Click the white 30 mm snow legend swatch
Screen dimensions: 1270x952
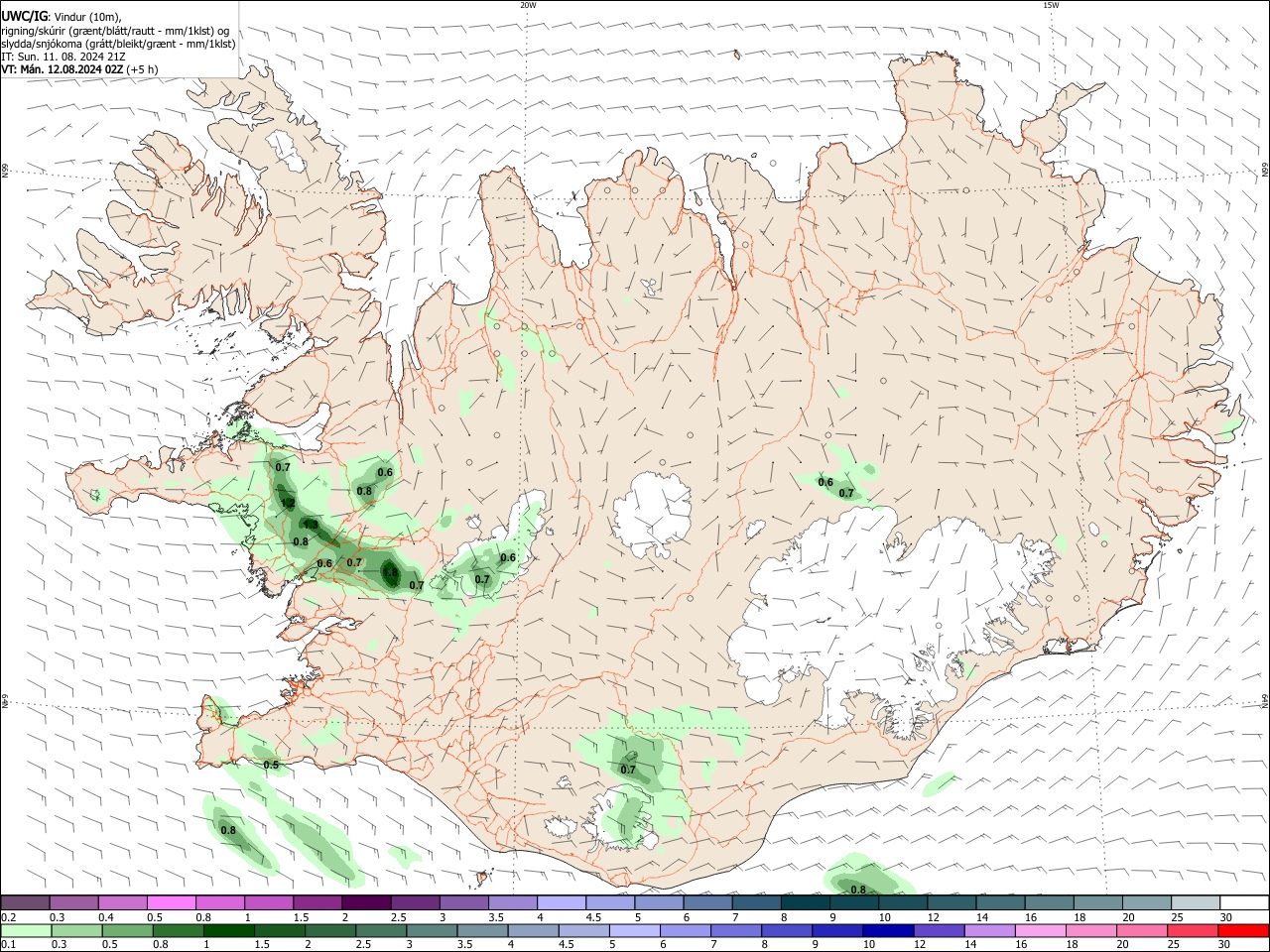pyautogui.click(x=1244, y=902)
